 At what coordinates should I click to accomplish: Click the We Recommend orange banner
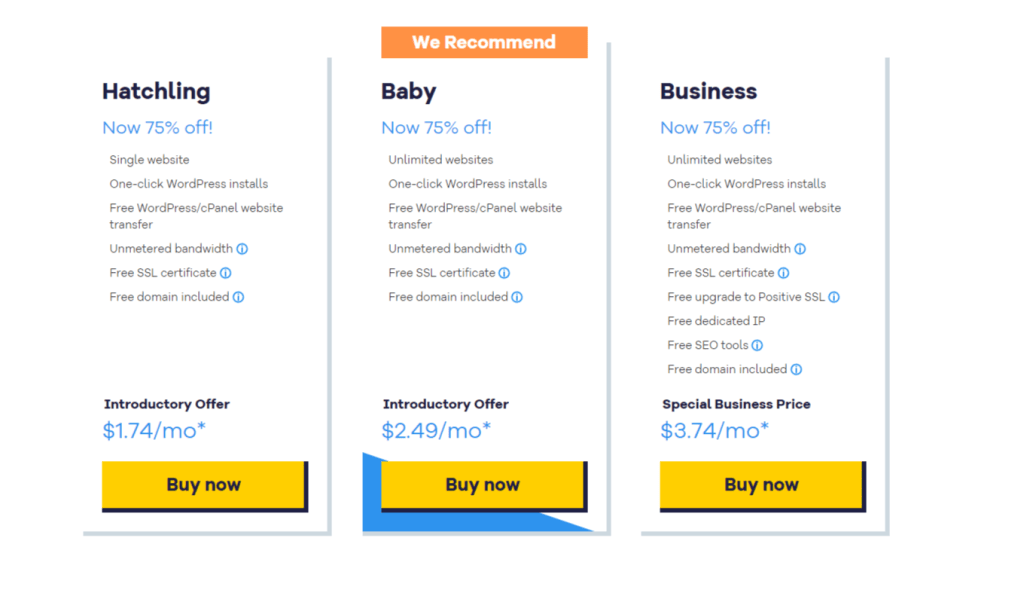pyautogui.click(x=485, y=42)
